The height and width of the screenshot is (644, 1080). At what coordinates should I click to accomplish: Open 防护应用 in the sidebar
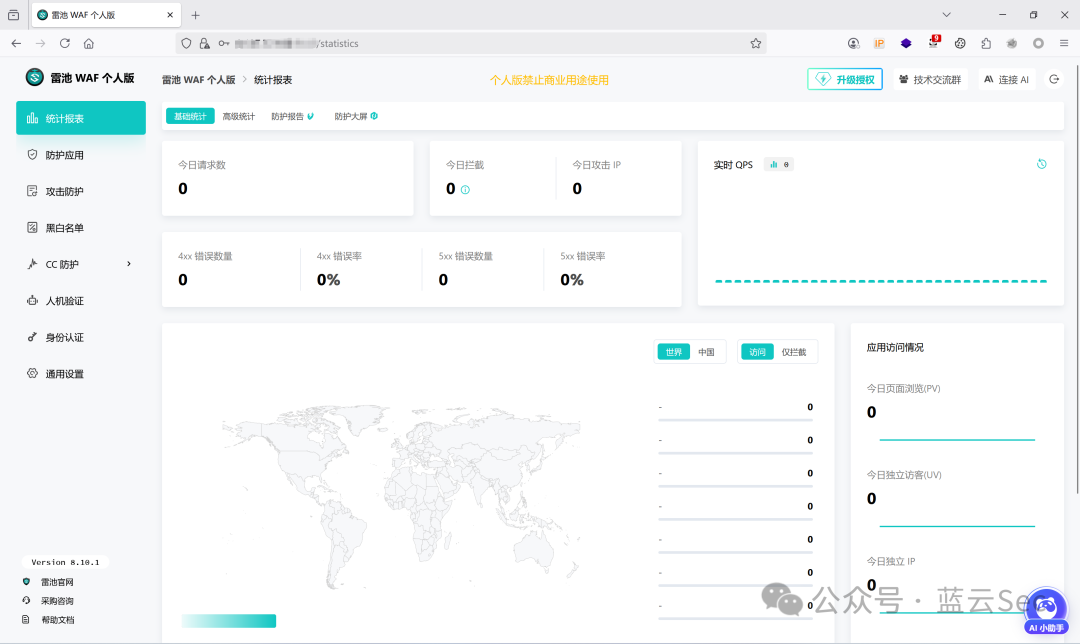coord(81,155)
